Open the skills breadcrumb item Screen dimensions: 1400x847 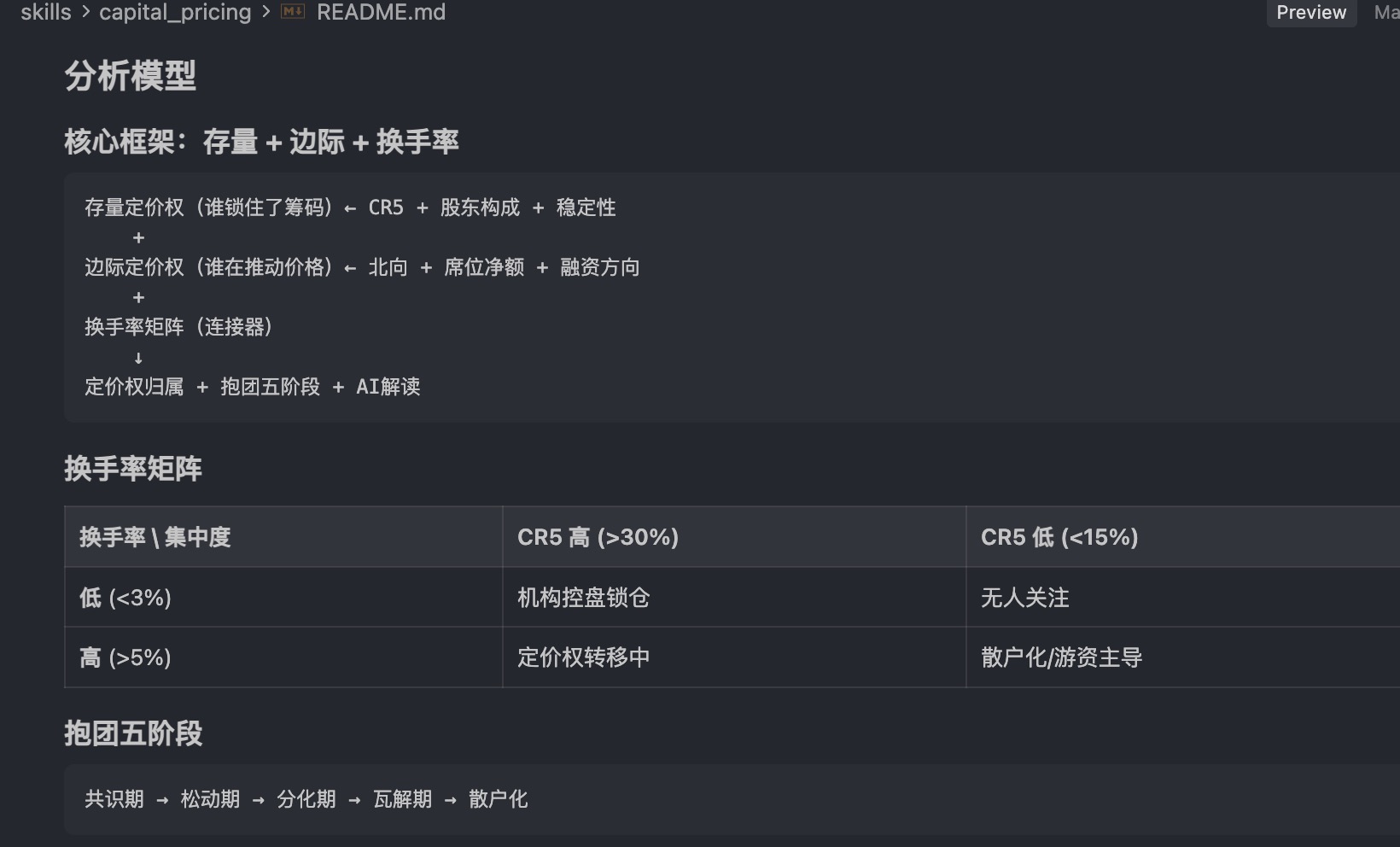46,12
